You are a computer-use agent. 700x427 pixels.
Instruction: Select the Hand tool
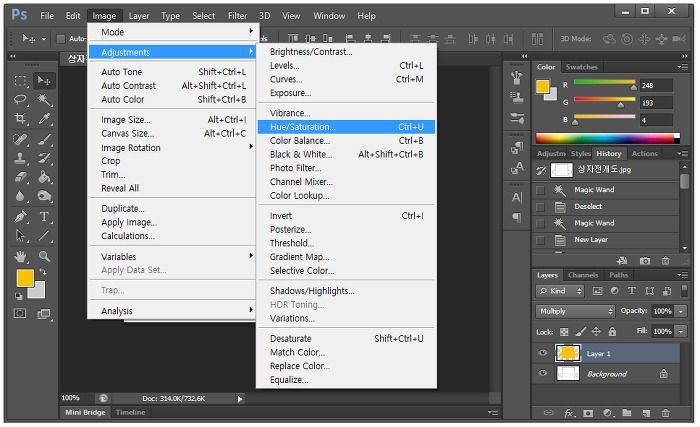[20, 256]
